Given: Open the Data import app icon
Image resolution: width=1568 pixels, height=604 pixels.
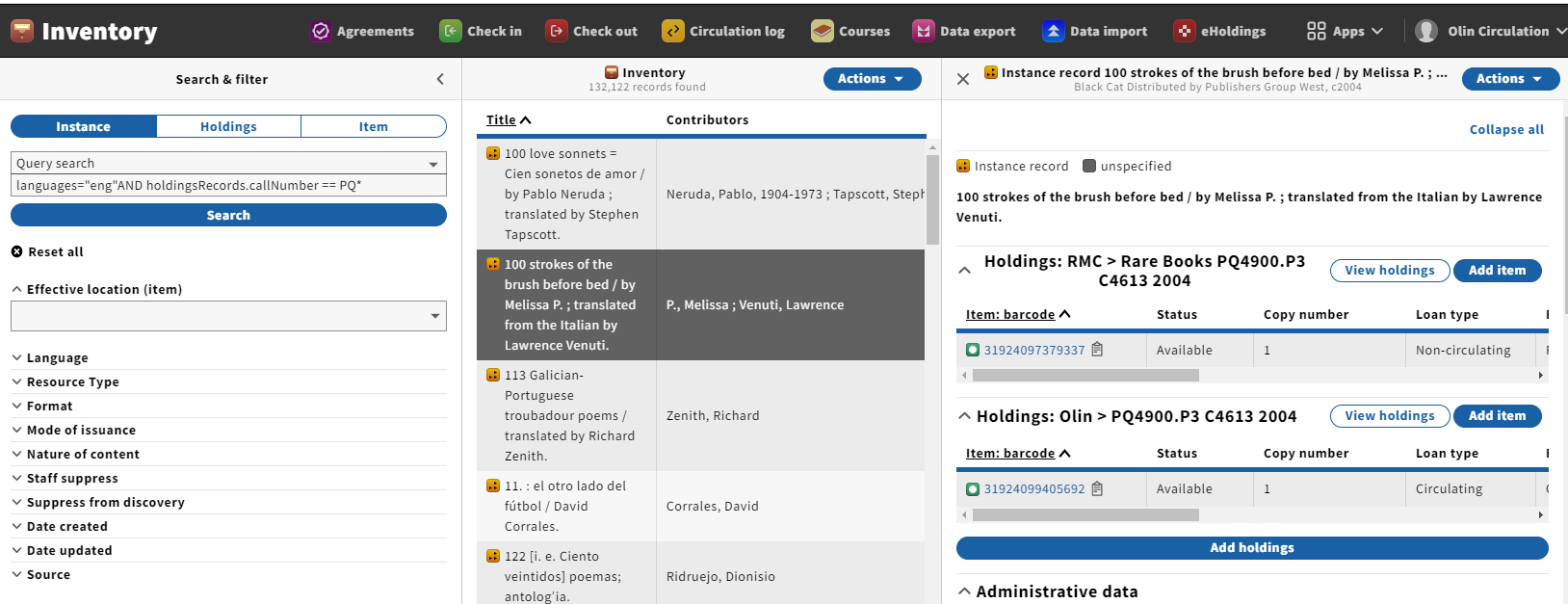Looking at the screenshot, I should pyautogui.click(x=1053, y=31).
